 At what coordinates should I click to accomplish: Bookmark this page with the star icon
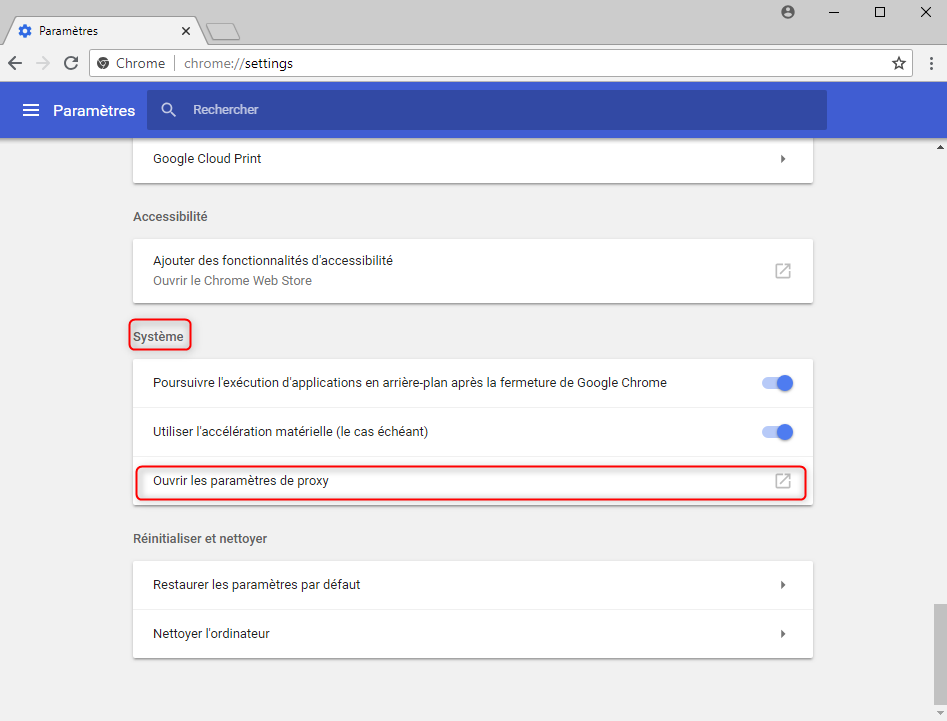898,63
